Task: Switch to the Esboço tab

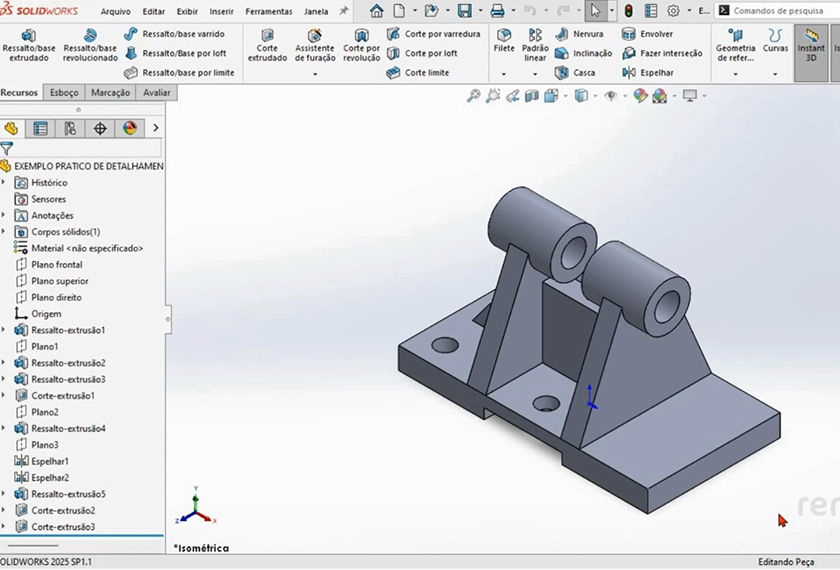Action: (x=64, y=92)
